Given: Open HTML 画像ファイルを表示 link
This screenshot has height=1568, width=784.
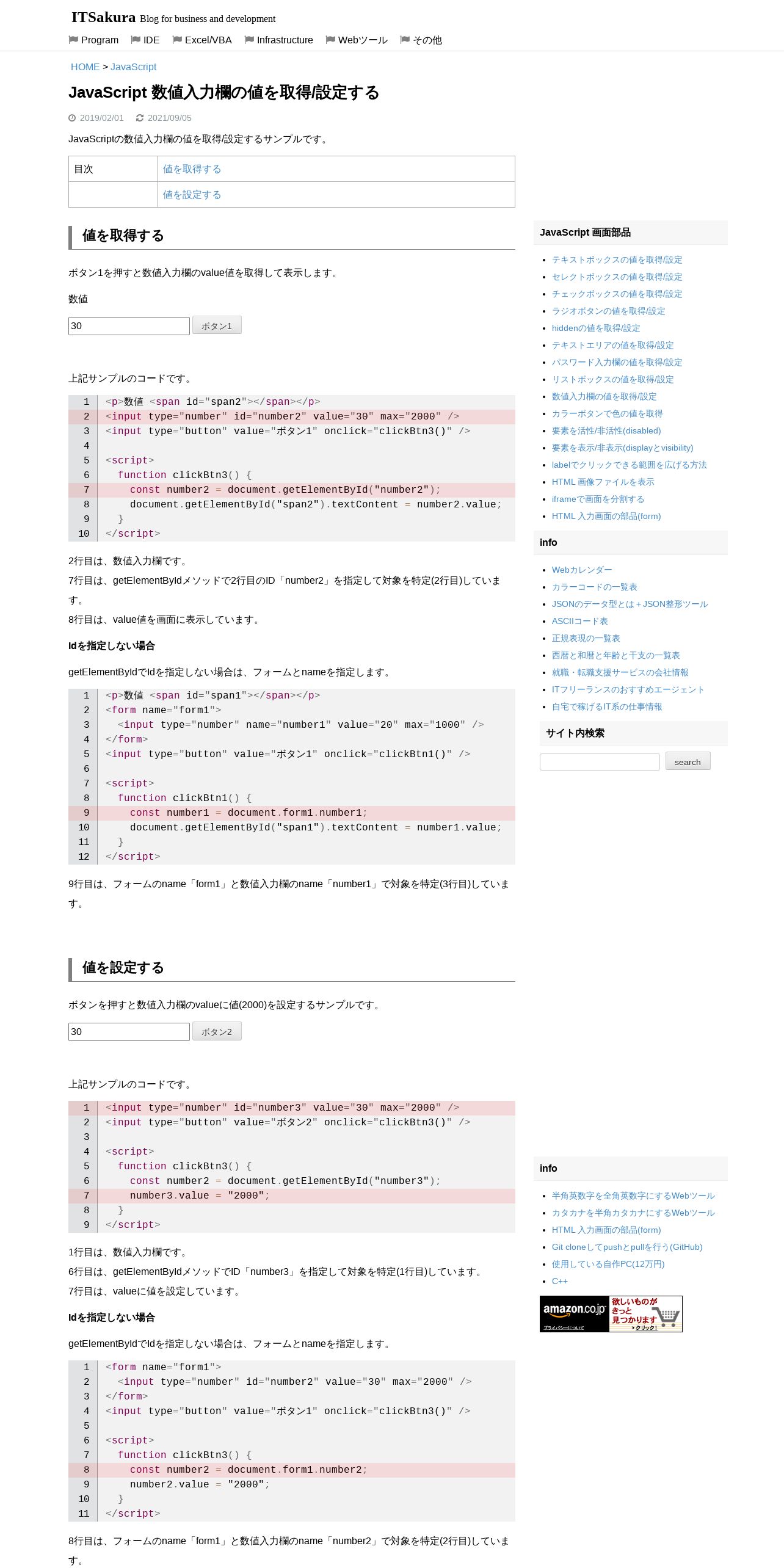Looking at the screenshot, I should point(603,482).
